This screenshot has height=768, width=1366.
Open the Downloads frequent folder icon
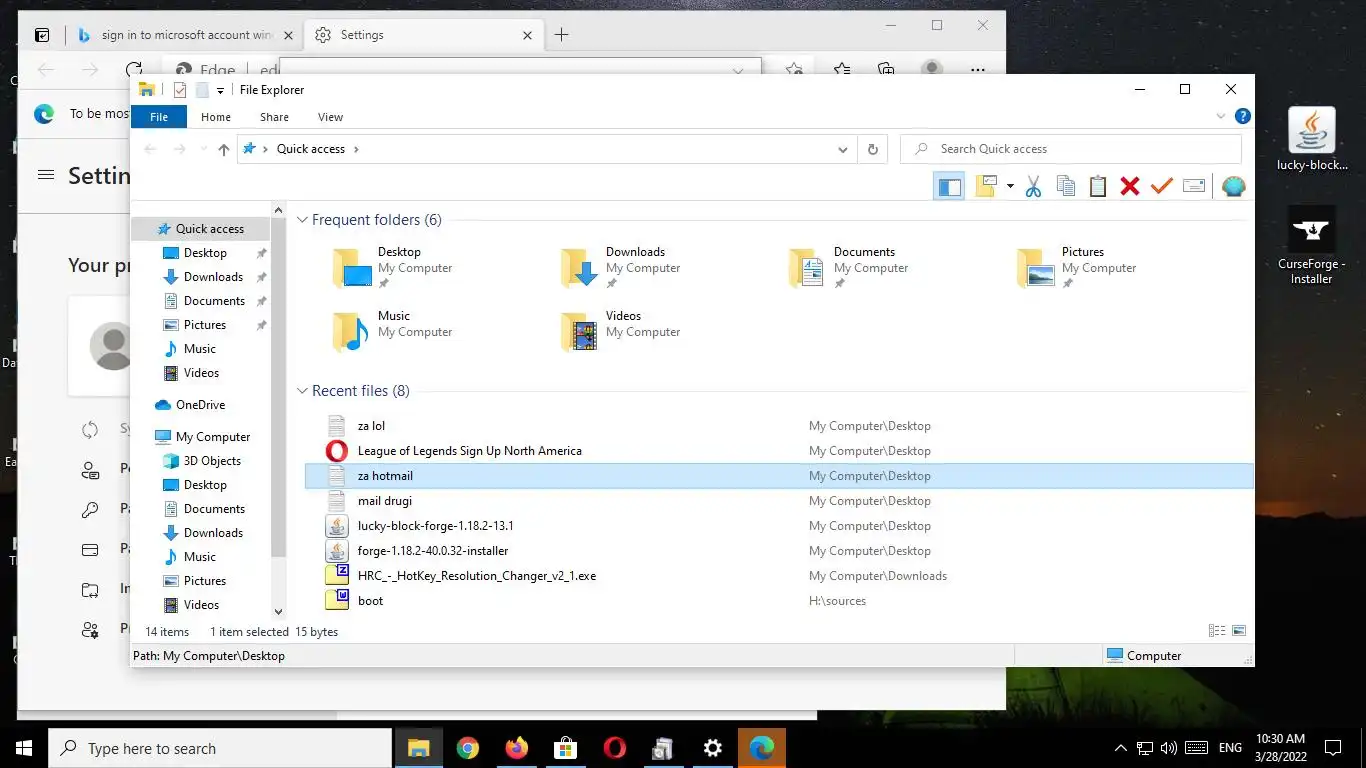[x=579, y=267]
